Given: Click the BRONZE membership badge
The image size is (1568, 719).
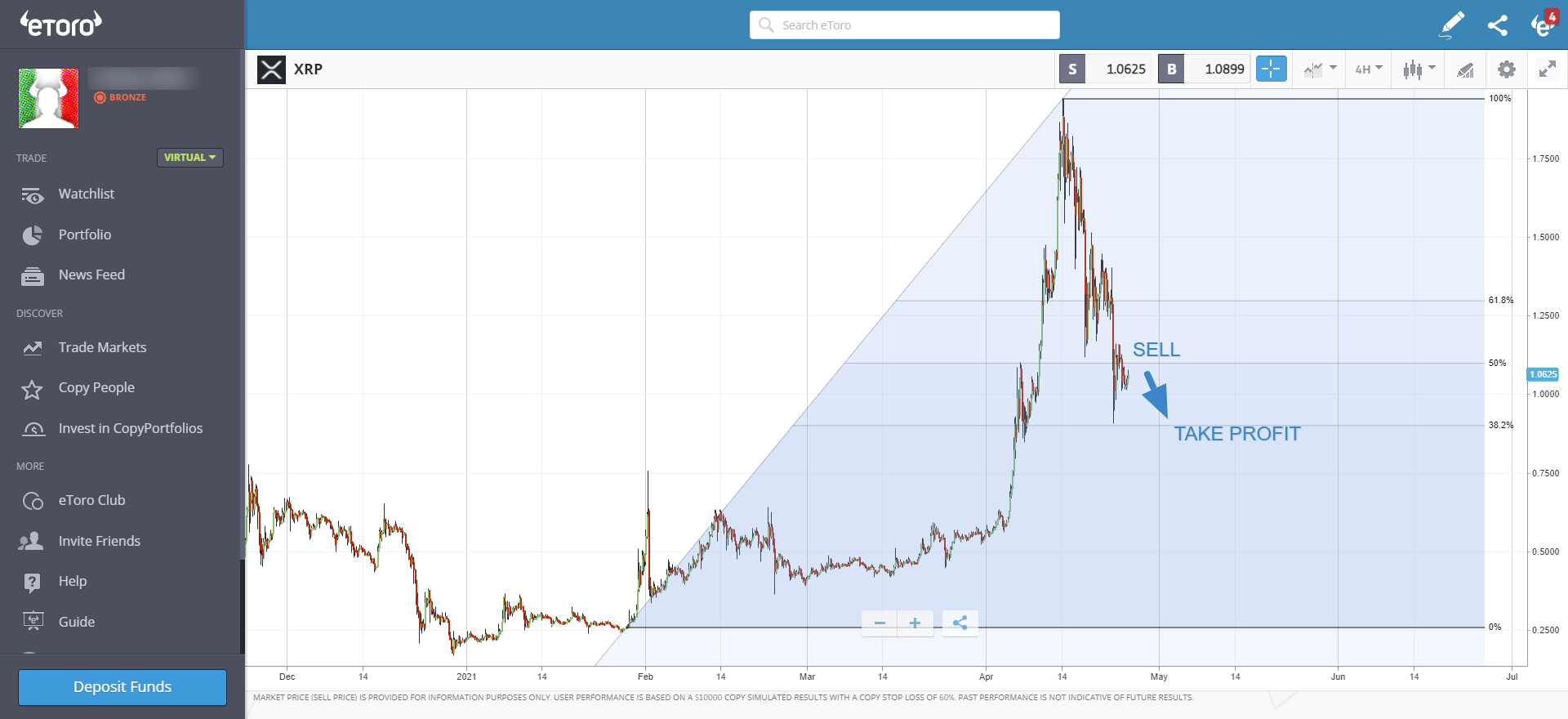Looking at the screenshot, I should click(x=120, y=97).
